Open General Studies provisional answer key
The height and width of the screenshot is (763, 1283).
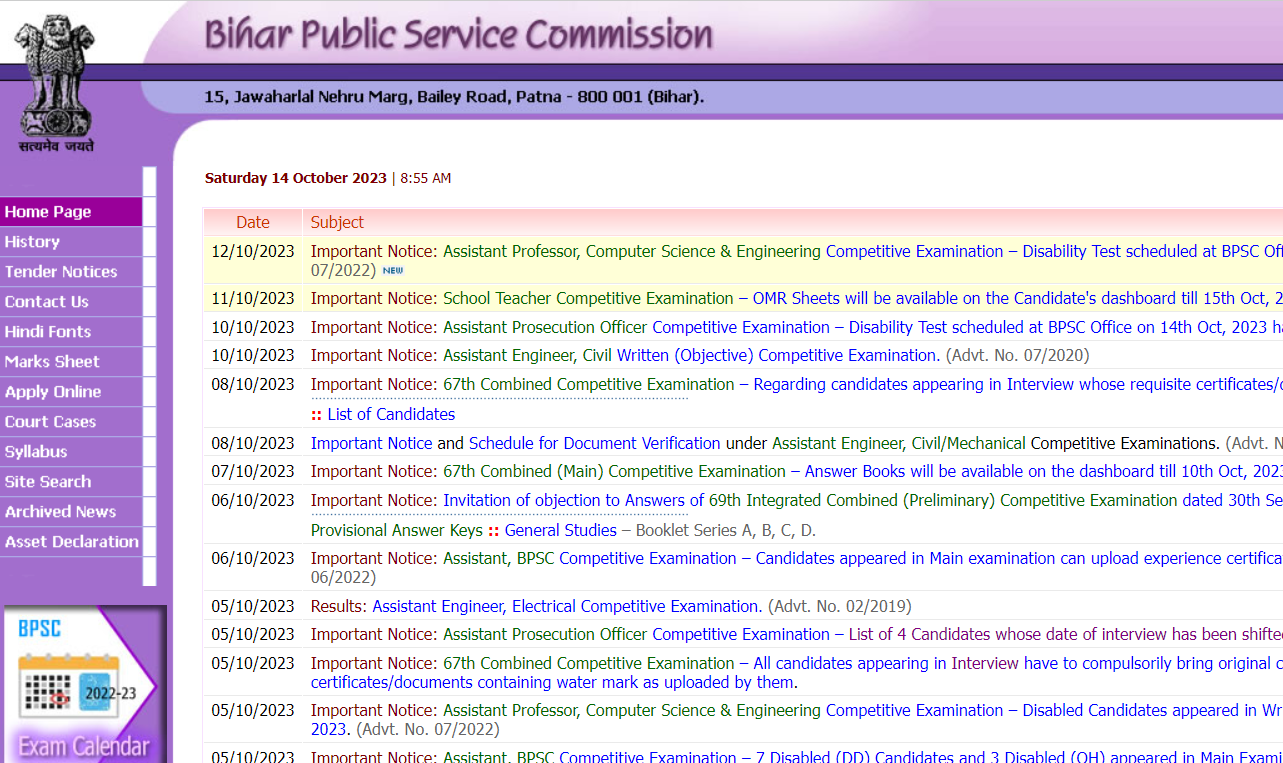coord(560,531)
